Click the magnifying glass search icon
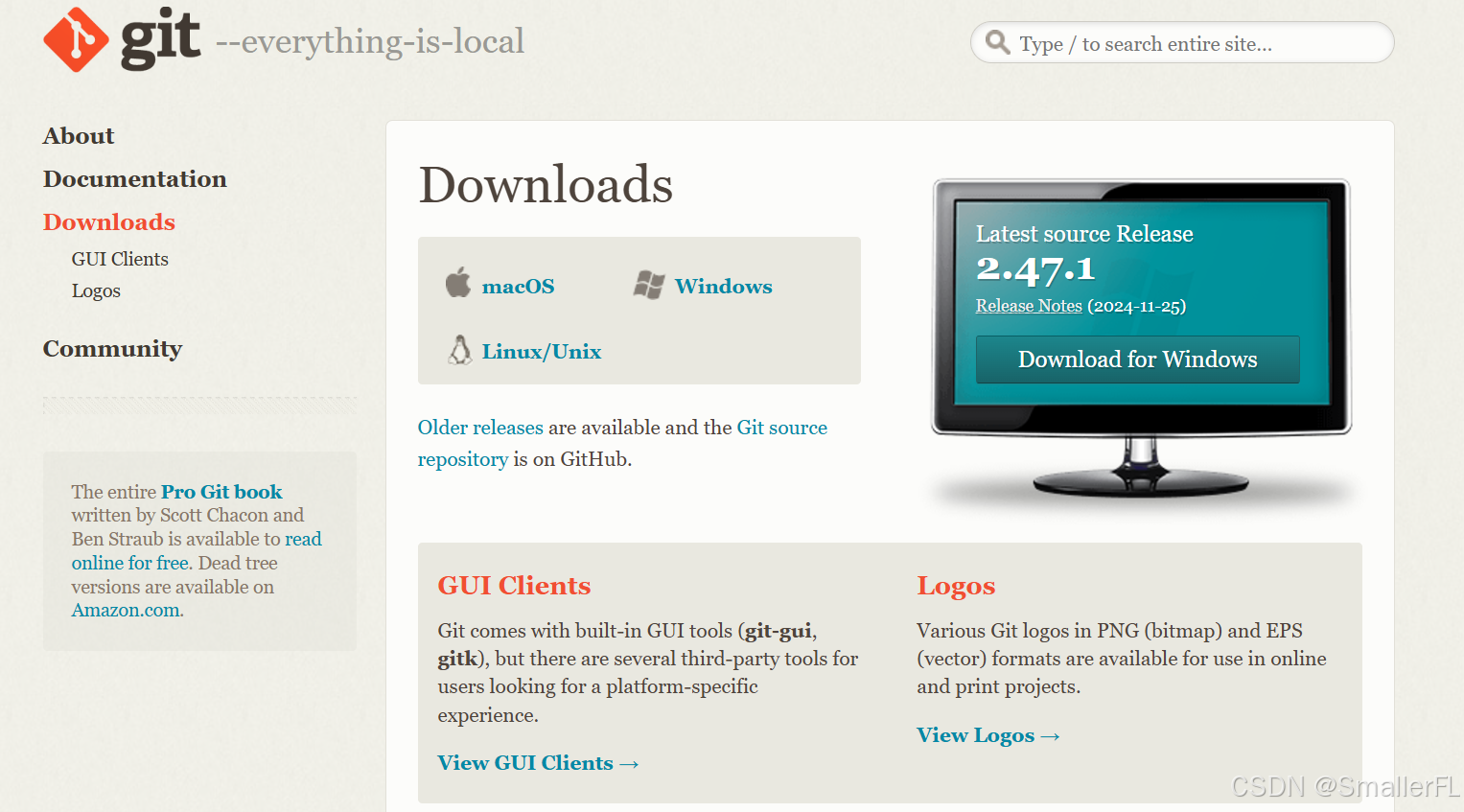Screen dimensions: 1464x812 pyautogui.click(x=998, y=42)
